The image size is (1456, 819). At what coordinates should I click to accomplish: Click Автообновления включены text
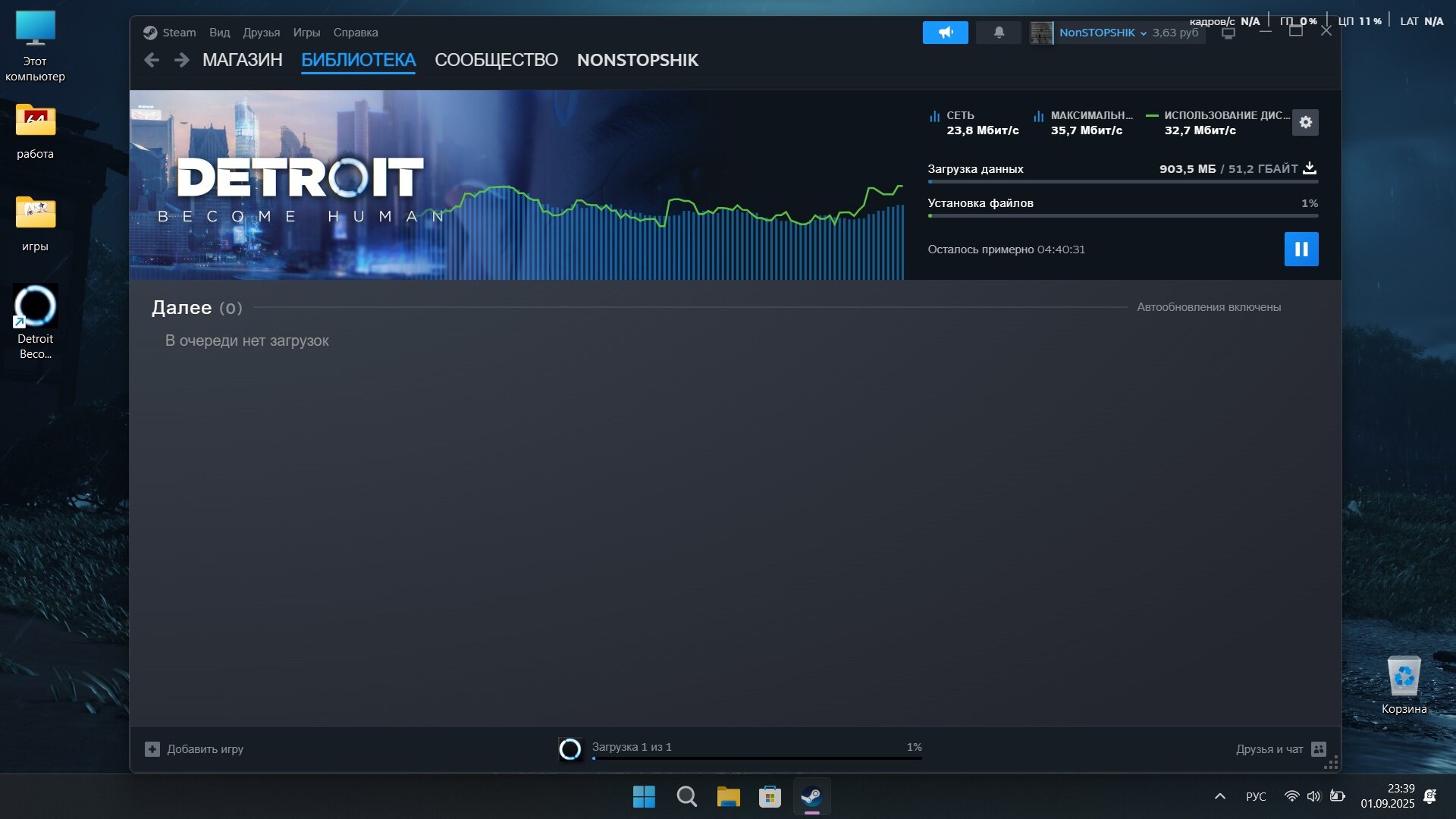(1208, 306)
